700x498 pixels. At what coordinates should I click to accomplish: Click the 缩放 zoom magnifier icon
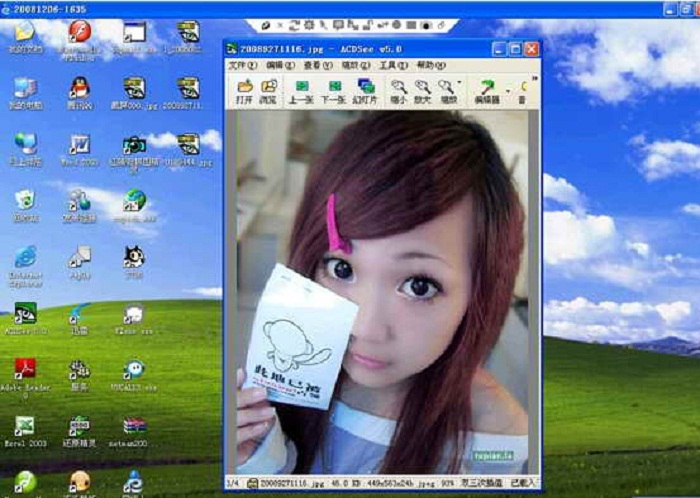pos(448,91)
